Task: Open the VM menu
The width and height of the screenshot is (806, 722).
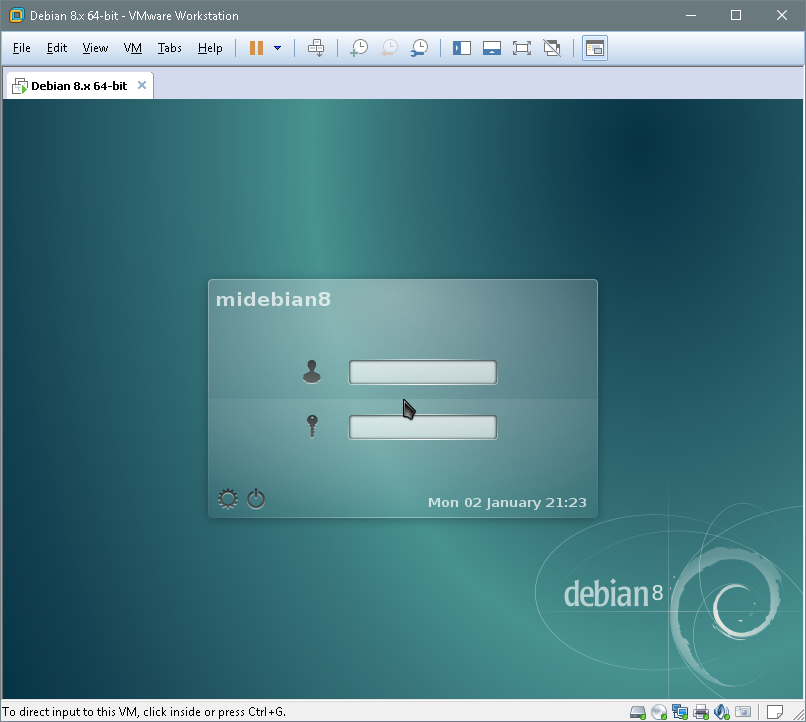Action: [132, 47]
